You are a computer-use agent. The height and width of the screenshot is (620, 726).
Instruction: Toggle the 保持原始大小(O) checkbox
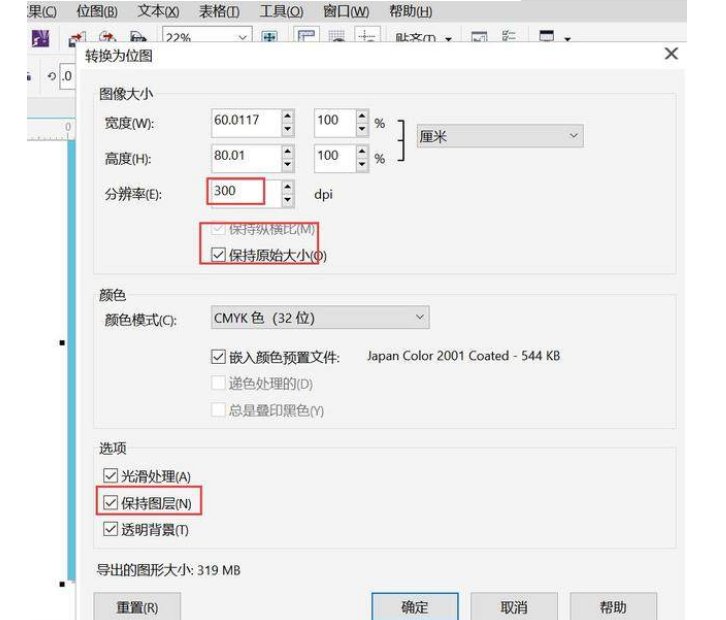218,255
